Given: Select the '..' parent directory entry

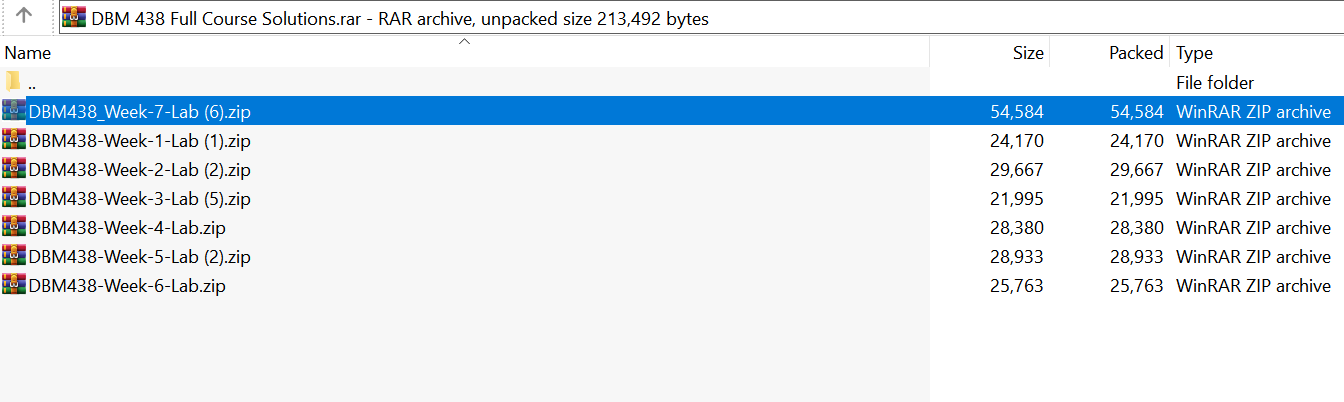Looking at the screenshot, I should click(33, 83).
